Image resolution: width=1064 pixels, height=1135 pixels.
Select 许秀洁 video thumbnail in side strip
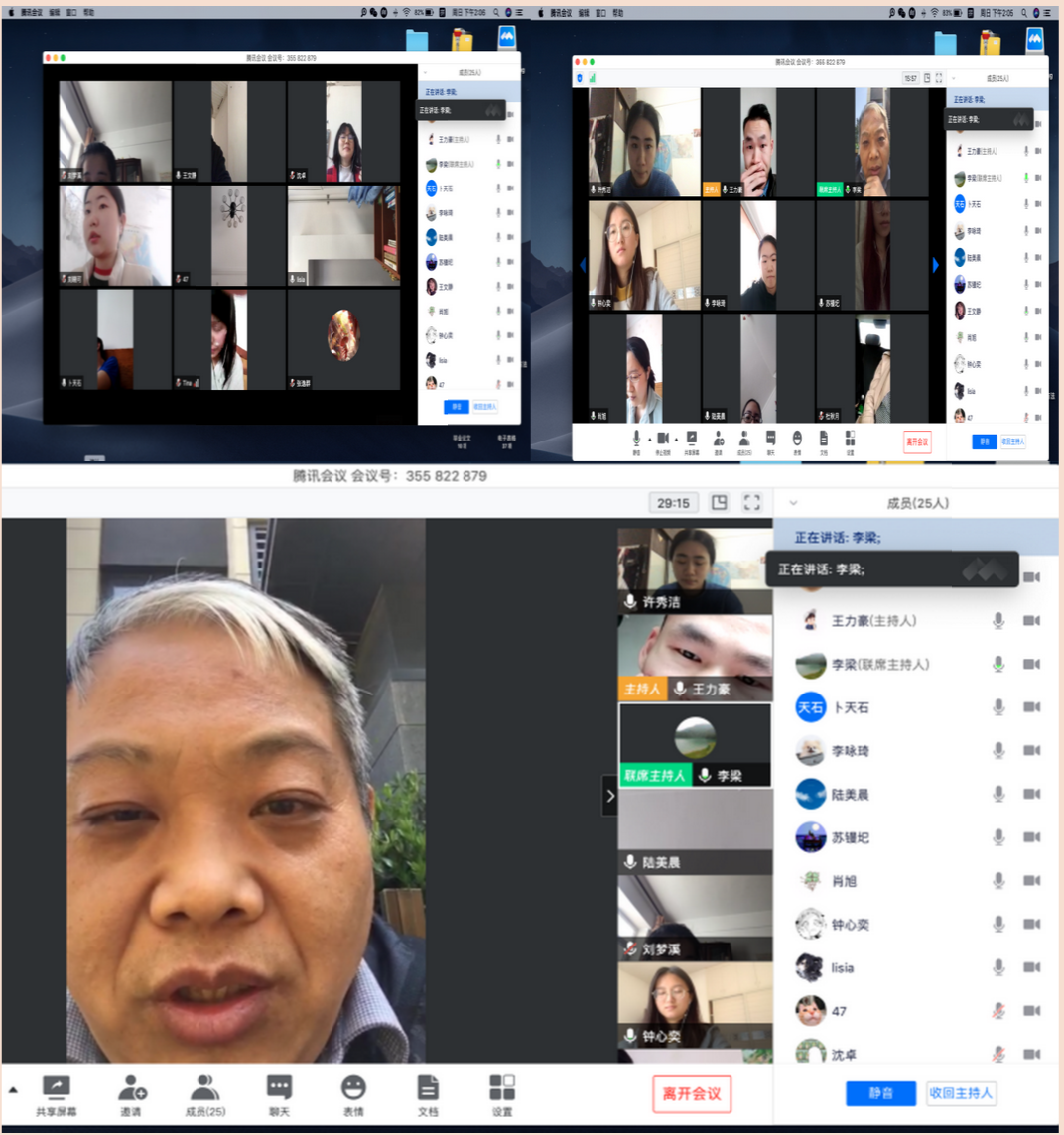pyautogui.click(x=694, y=570)
